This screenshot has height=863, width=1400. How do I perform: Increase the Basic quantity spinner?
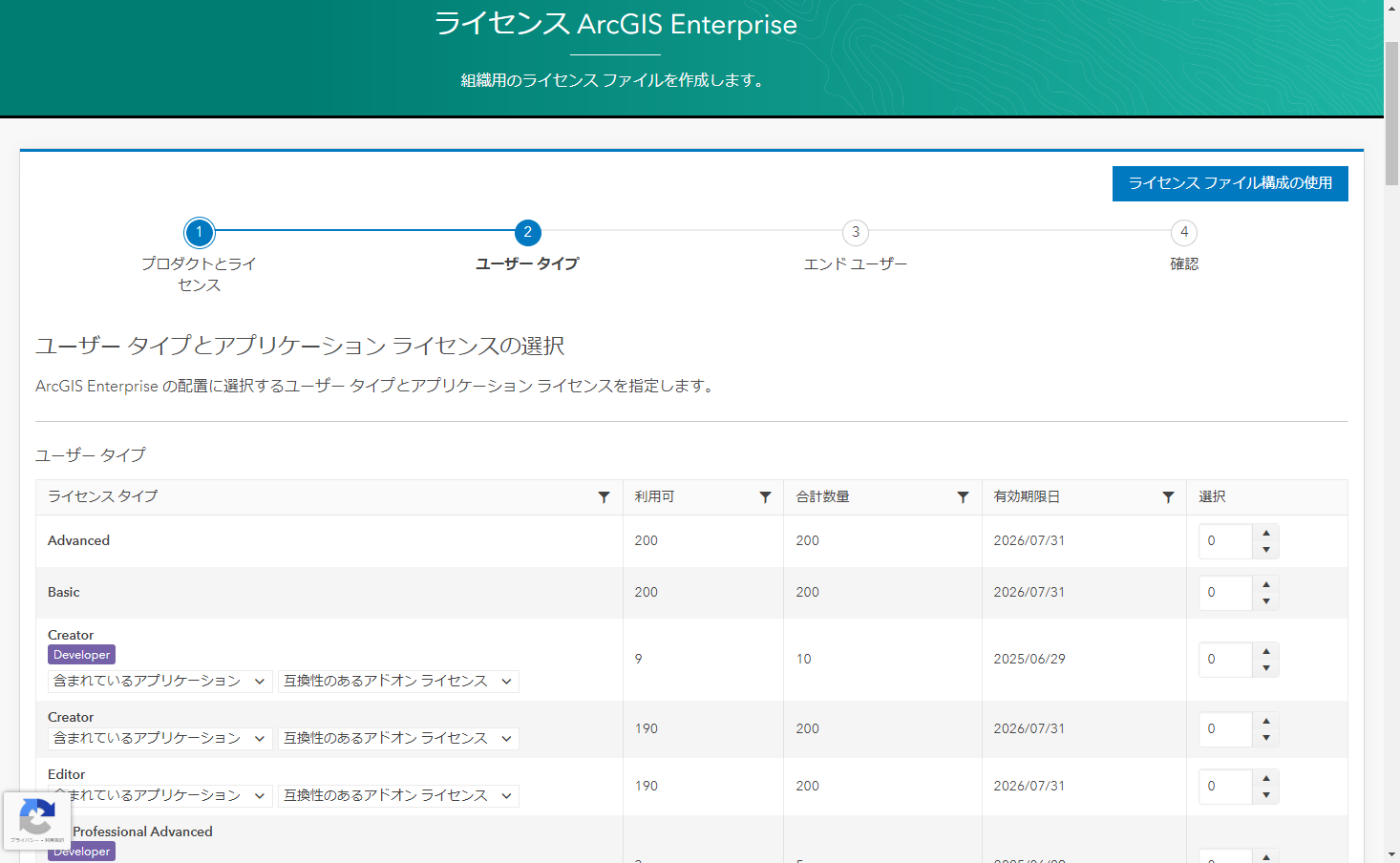click(x=1266, y=584)
